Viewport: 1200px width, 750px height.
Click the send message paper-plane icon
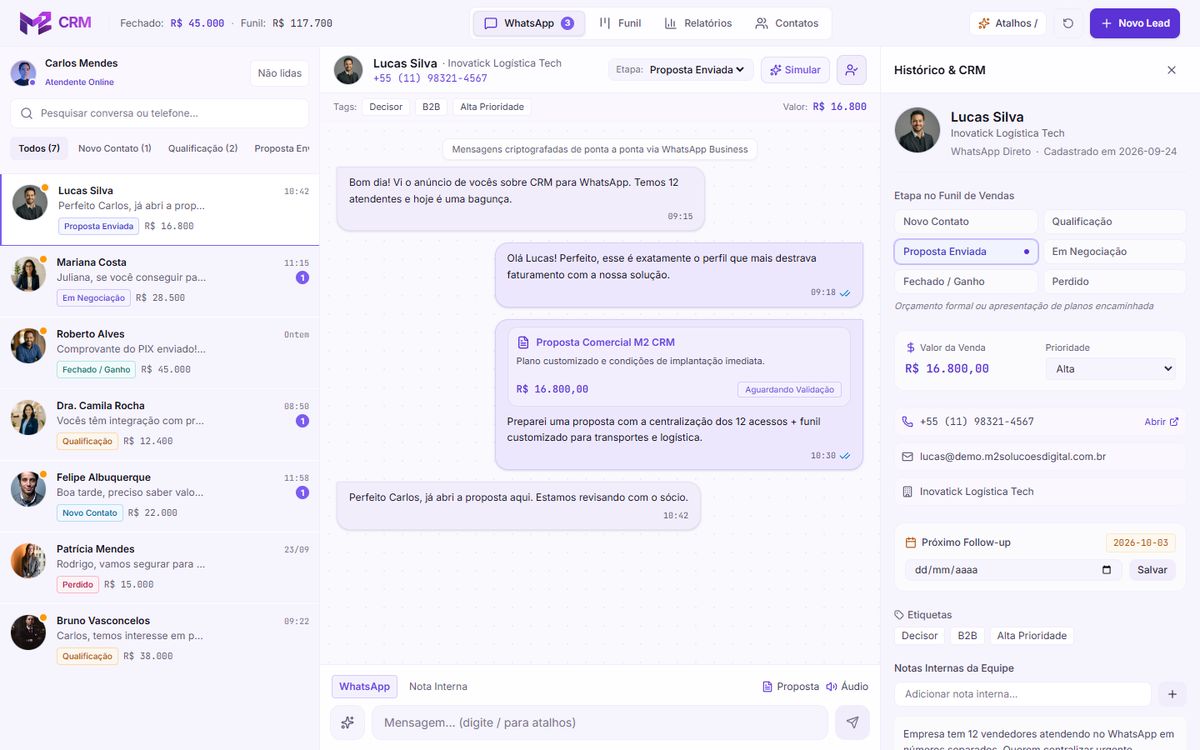pyautogui.click(x=852, y=722)
